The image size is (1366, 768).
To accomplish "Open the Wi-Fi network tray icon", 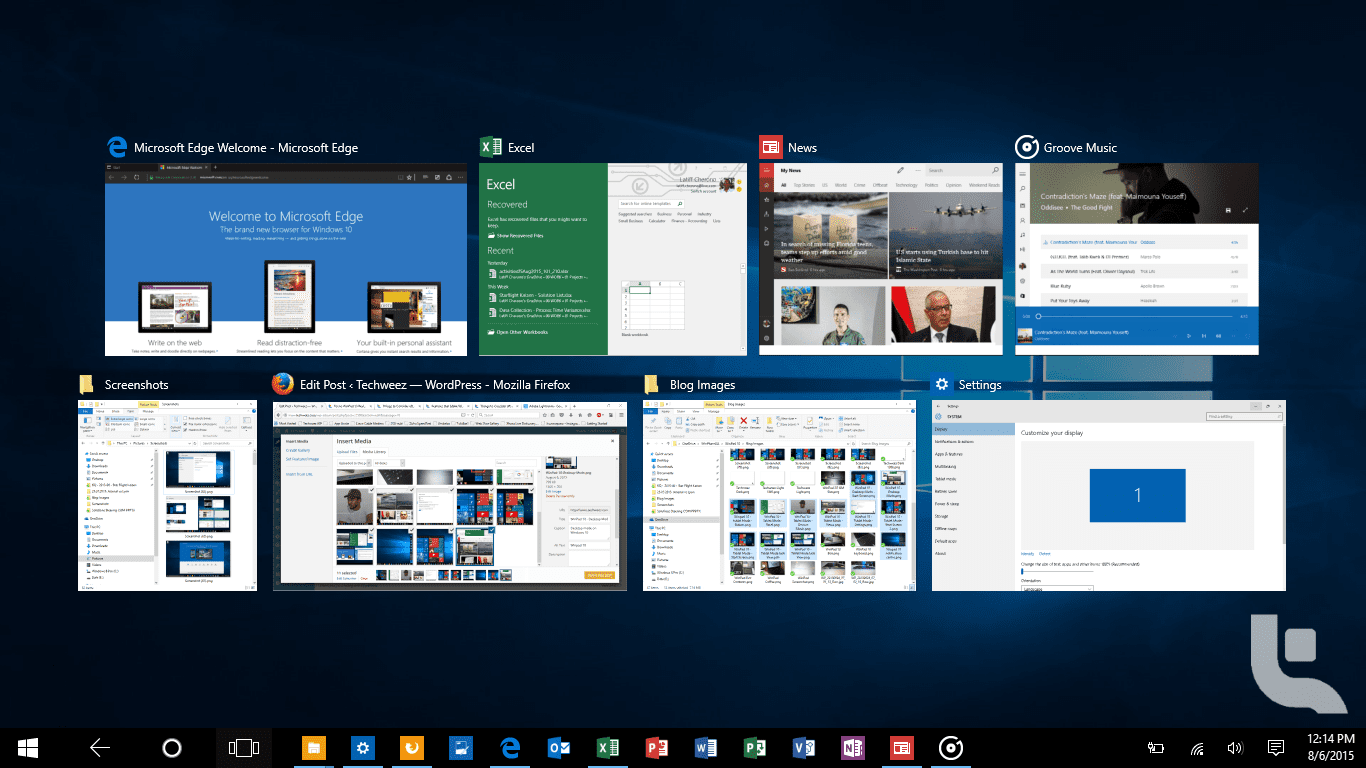I will [1197, 748].
